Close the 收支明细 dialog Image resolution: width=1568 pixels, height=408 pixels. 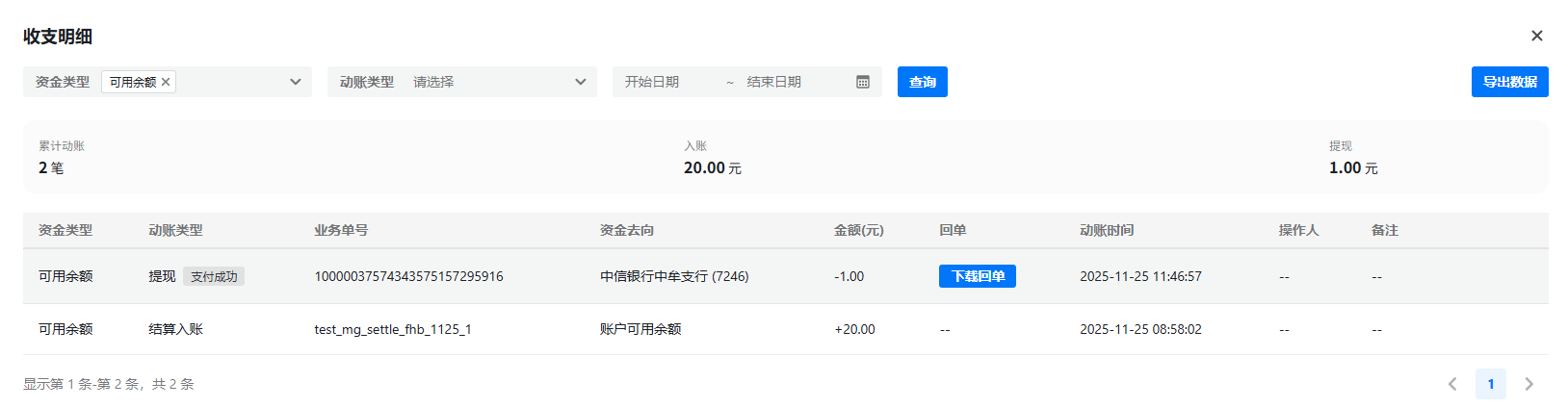tap(1536, 36)
